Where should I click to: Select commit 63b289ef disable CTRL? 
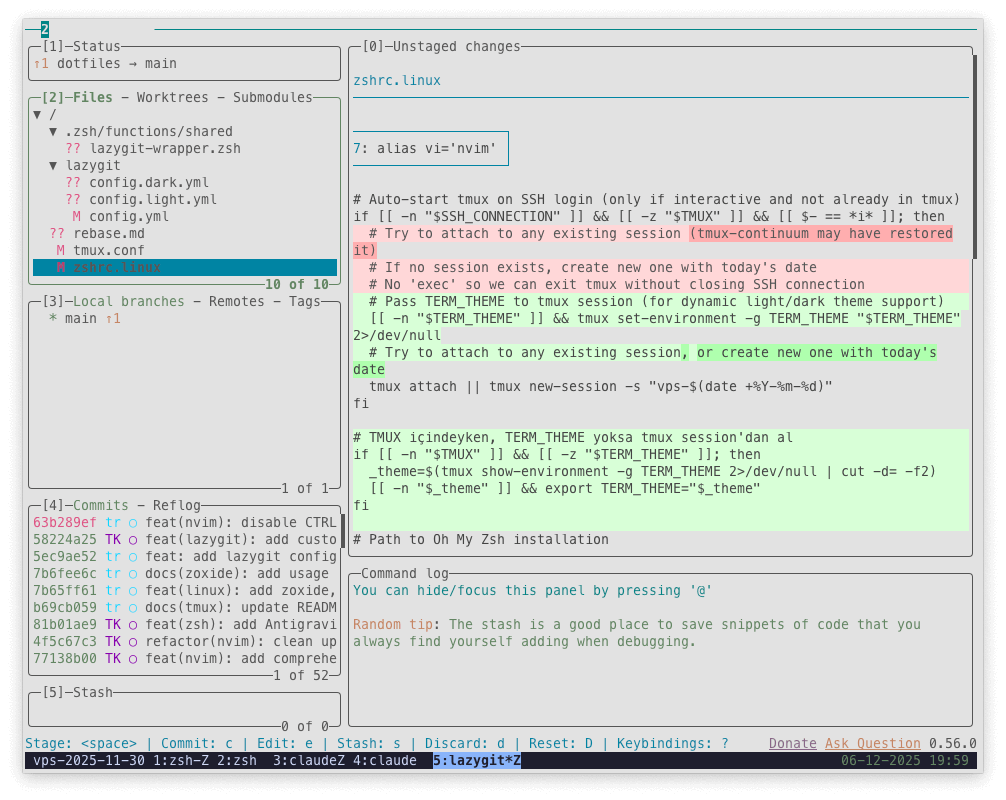pos(185,523)
